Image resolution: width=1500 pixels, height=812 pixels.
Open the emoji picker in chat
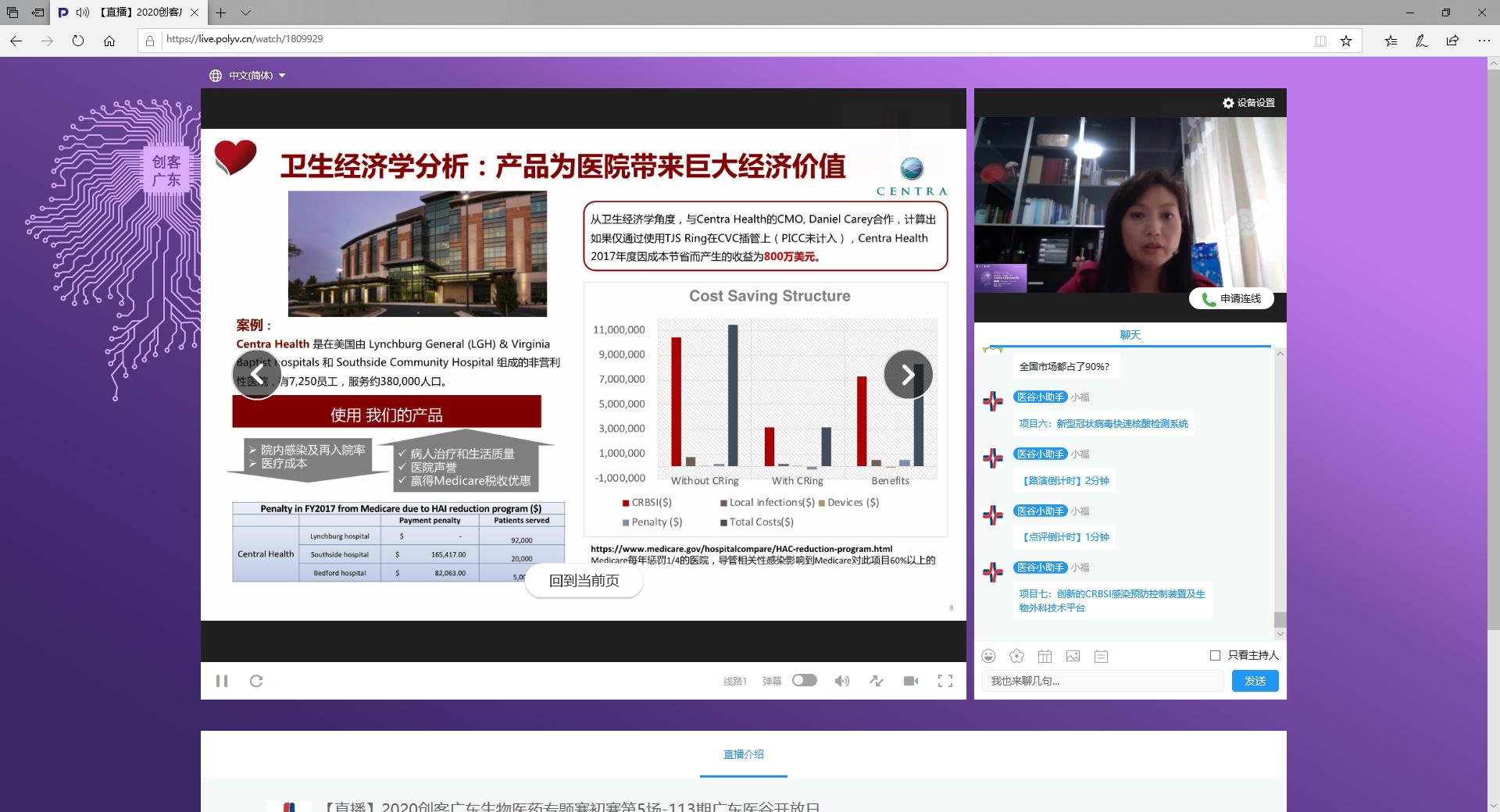989,656
